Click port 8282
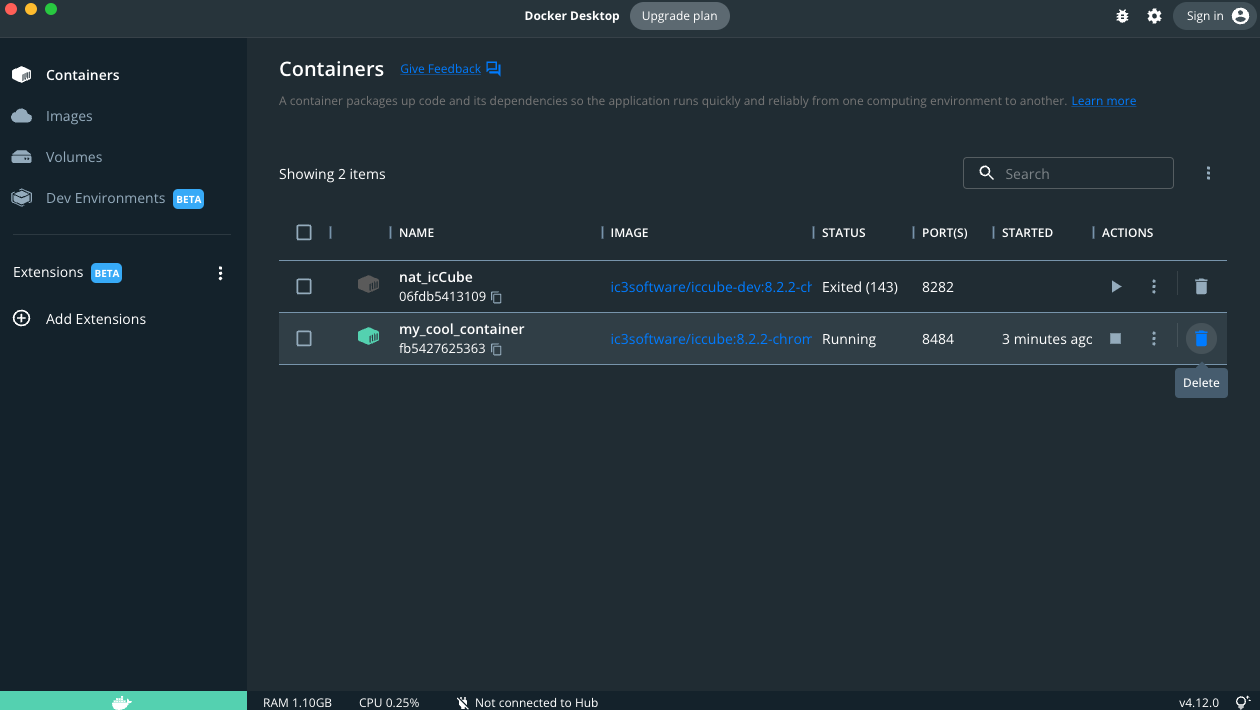The height and width of the screenshot is (710, 1260). click(938, 287)
